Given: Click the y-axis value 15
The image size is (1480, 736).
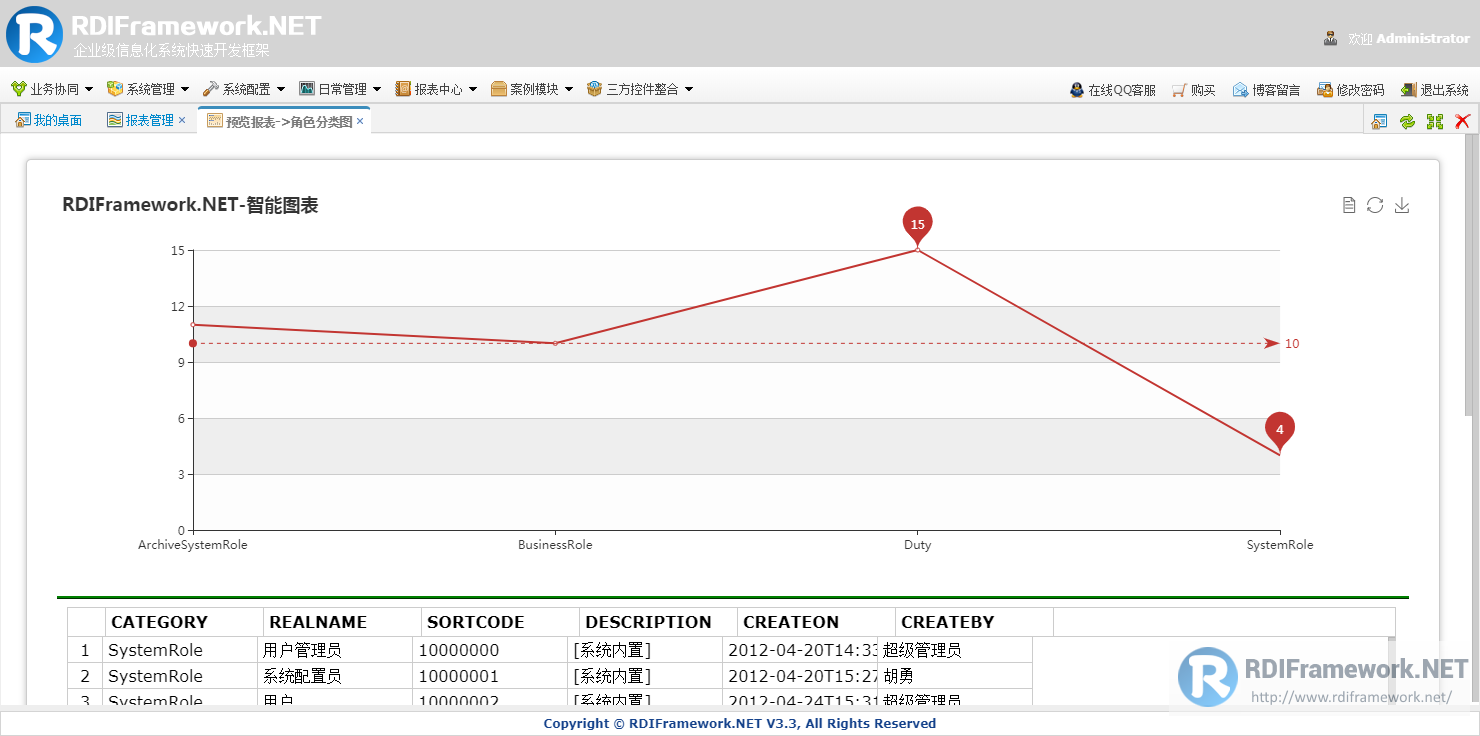Looking at the screenshot, I should [178, 251].
